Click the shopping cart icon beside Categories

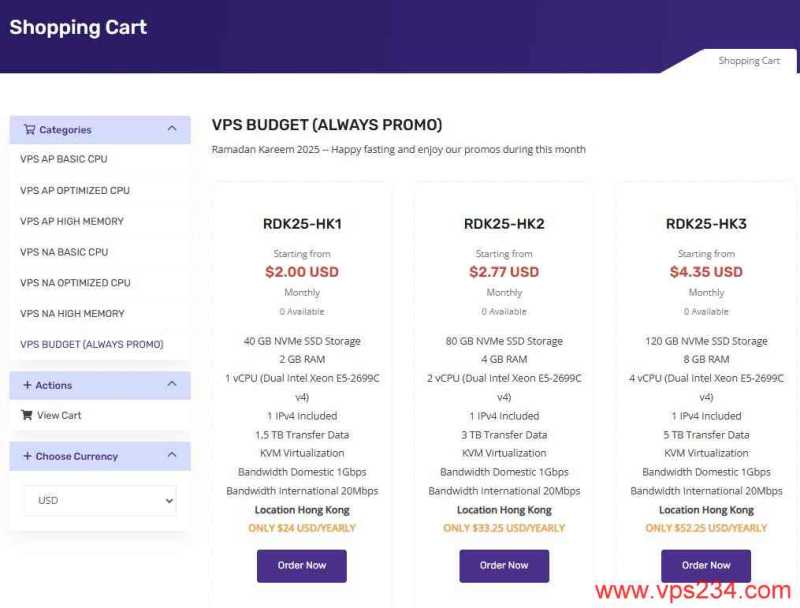pyautogui.click(x=29, y=130)
